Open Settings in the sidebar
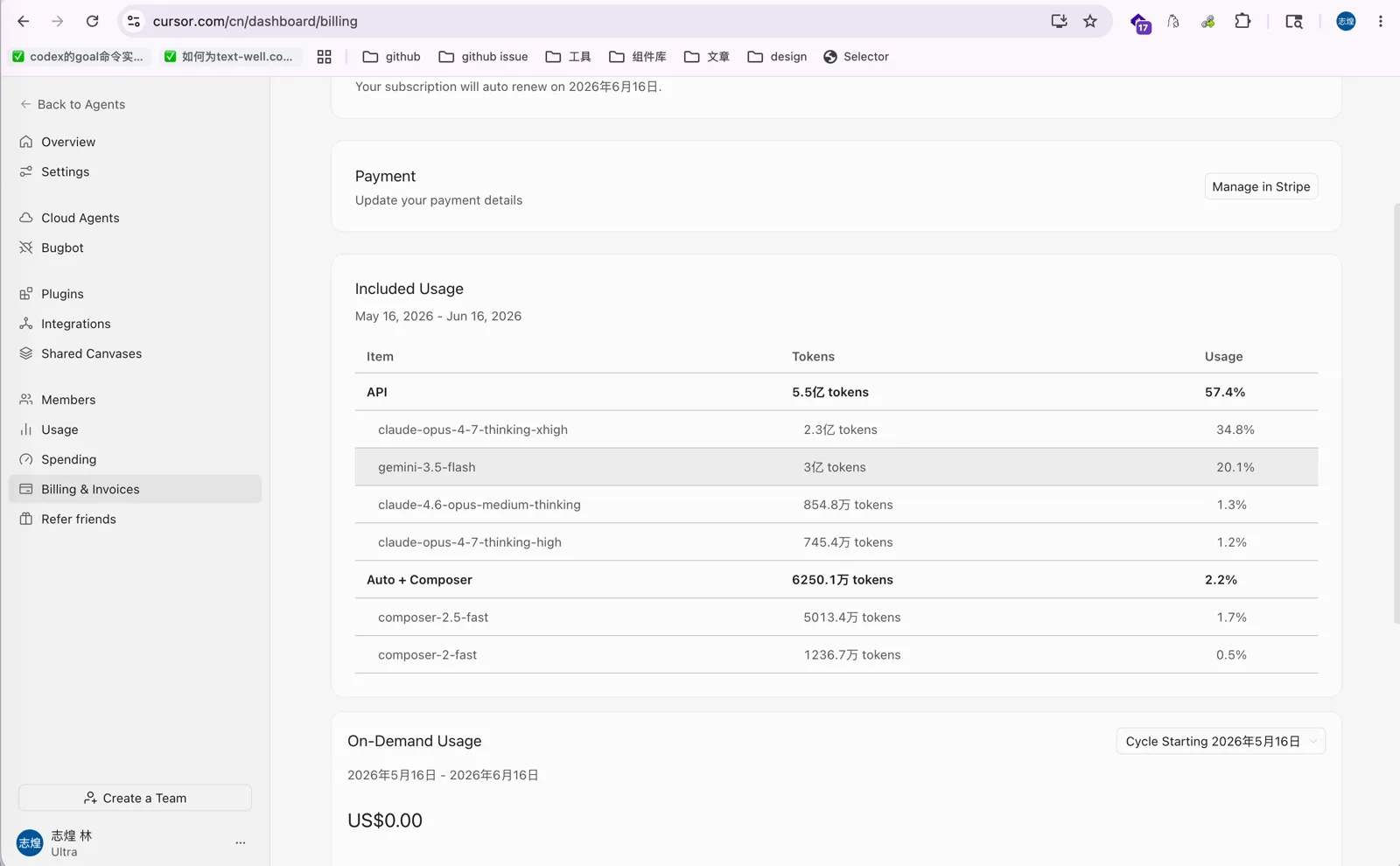 coord(135,171)
